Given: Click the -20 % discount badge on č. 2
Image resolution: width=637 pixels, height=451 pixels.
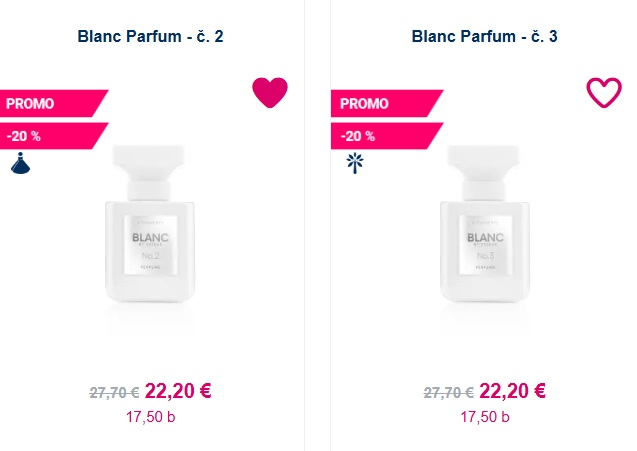Looking at the screenshot, I should coord(54,136).
